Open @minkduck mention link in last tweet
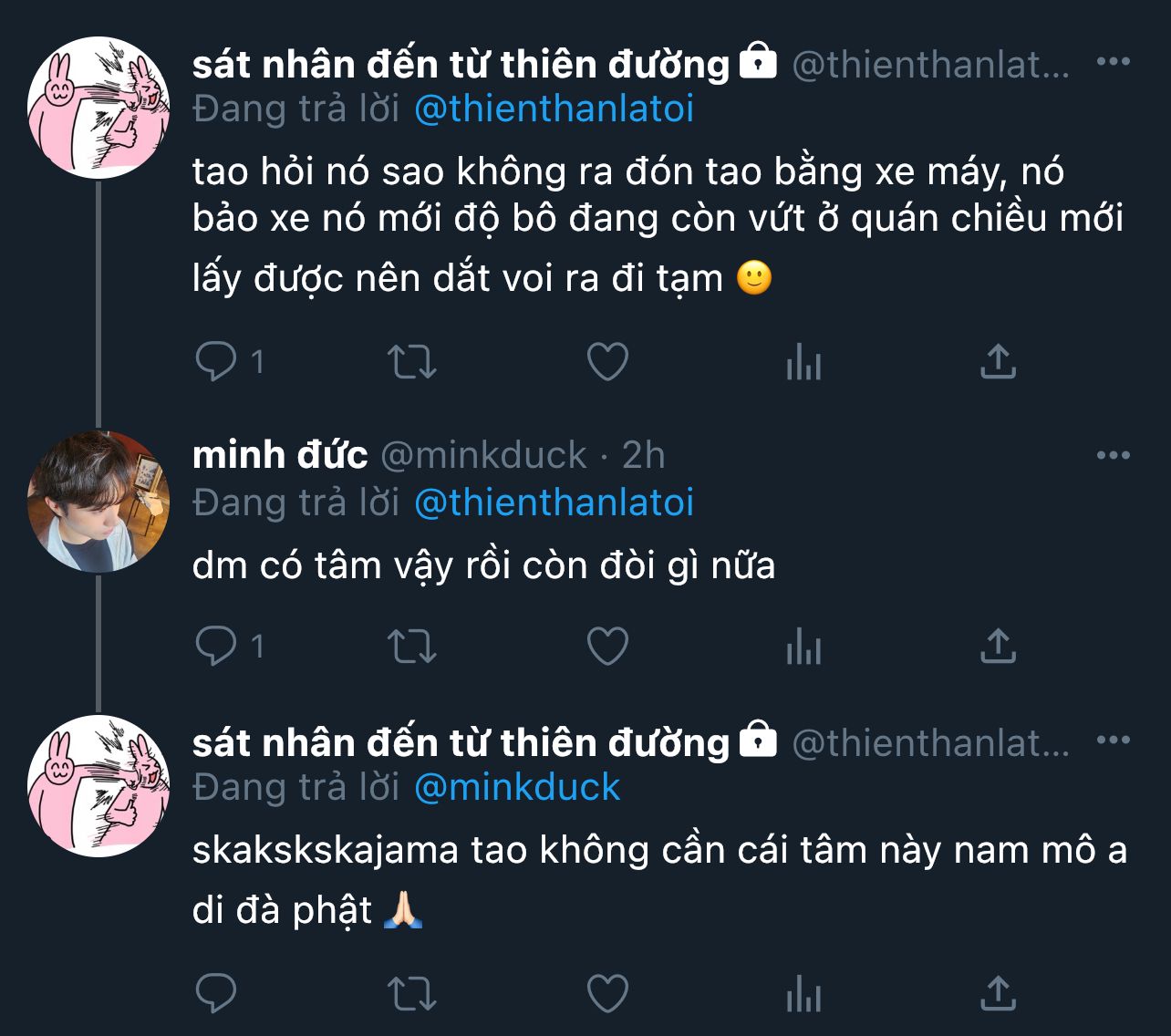The width and height of the screenshot is (1171, 1036). point(517,787)
